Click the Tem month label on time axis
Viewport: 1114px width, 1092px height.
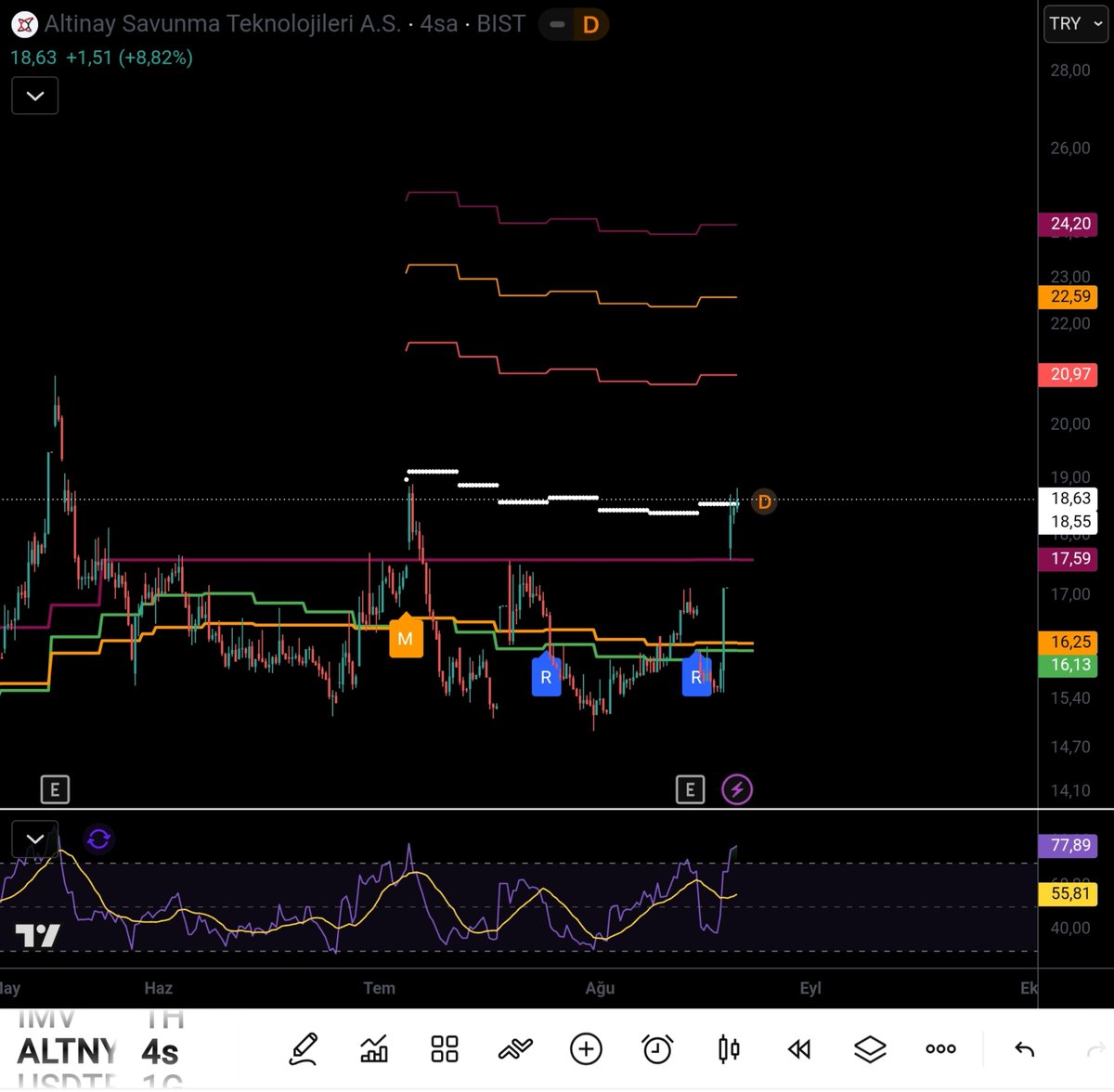coord(379,988)
